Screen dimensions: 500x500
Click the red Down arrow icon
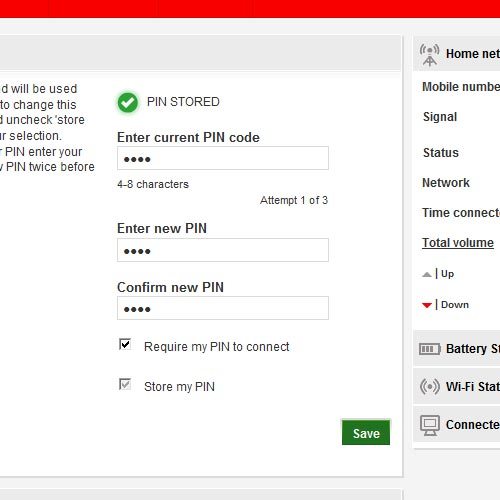point(427,305)
